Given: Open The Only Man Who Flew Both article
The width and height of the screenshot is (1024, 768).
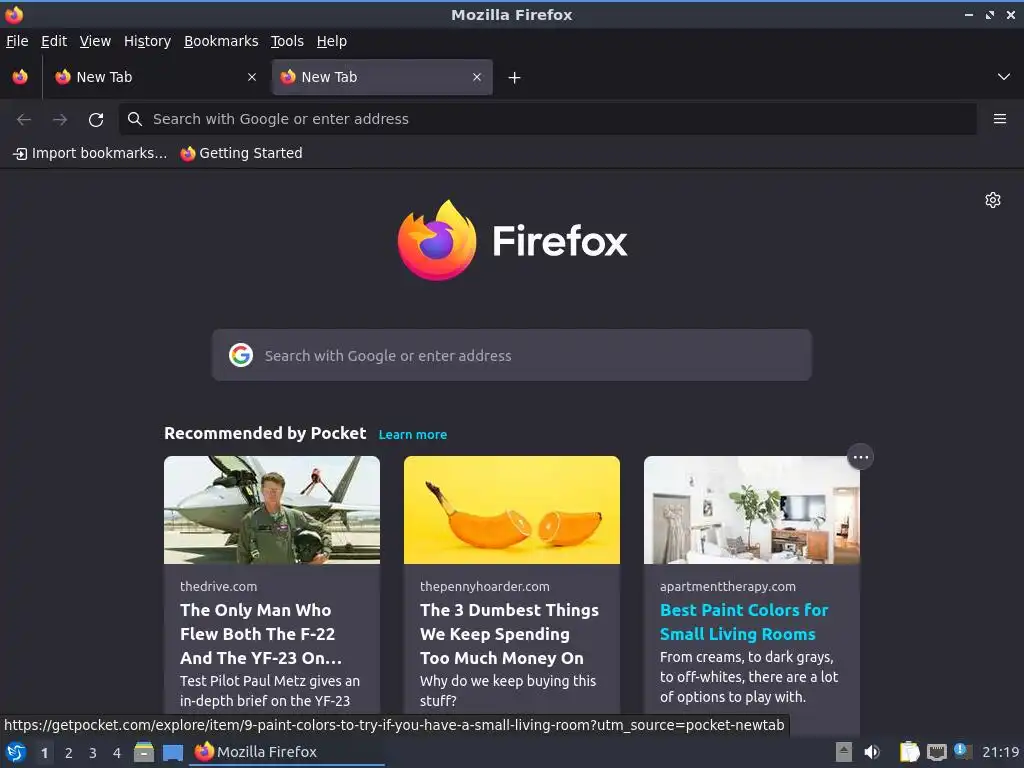Looking at the screenshot, I should 261,634.
